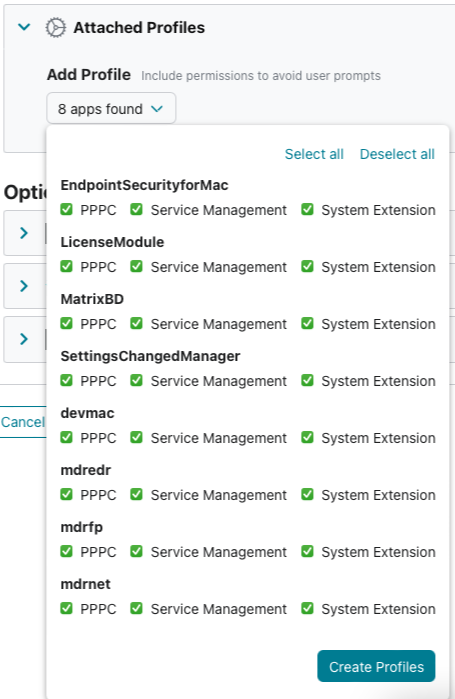Uncheck System Extension for SettingsChangedManager

click(307, 380)
